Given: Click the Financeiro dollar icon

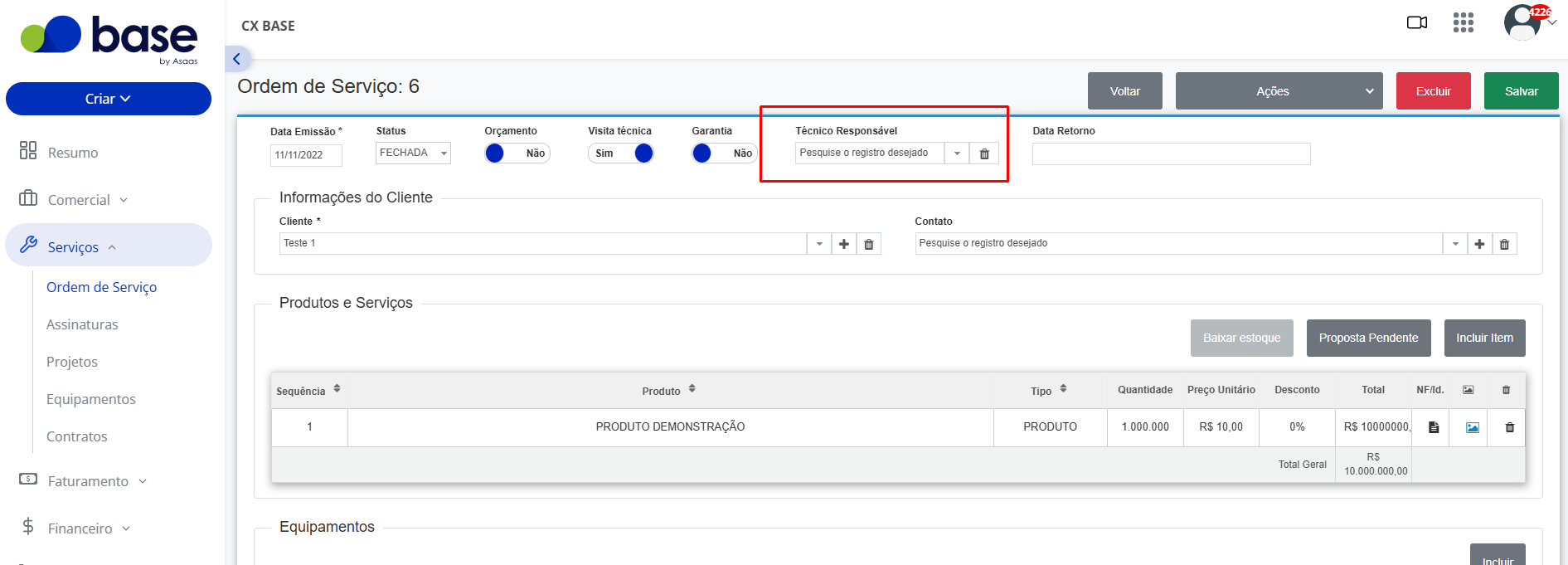Looking at the screenshot, I should coord(28,526).
